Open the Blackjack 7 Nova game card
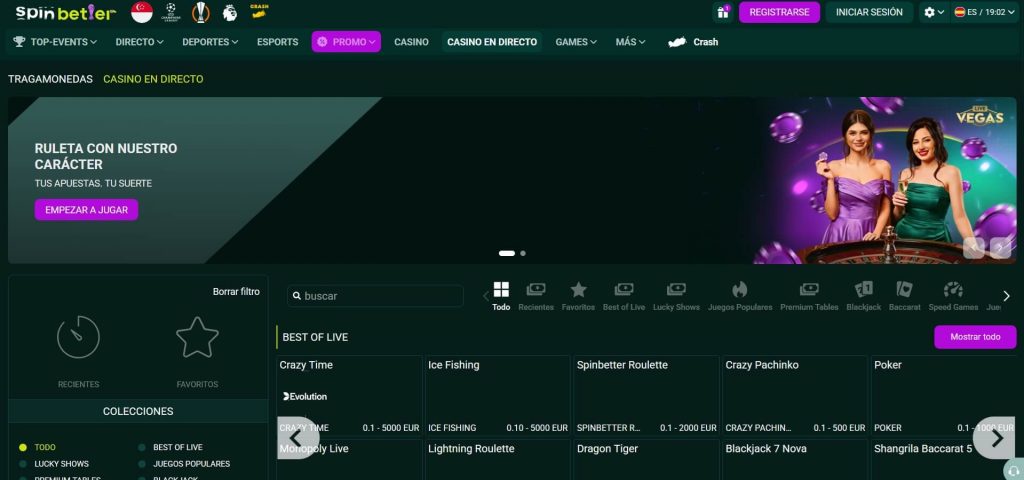The image size is (1024, 480). point(795,460)
